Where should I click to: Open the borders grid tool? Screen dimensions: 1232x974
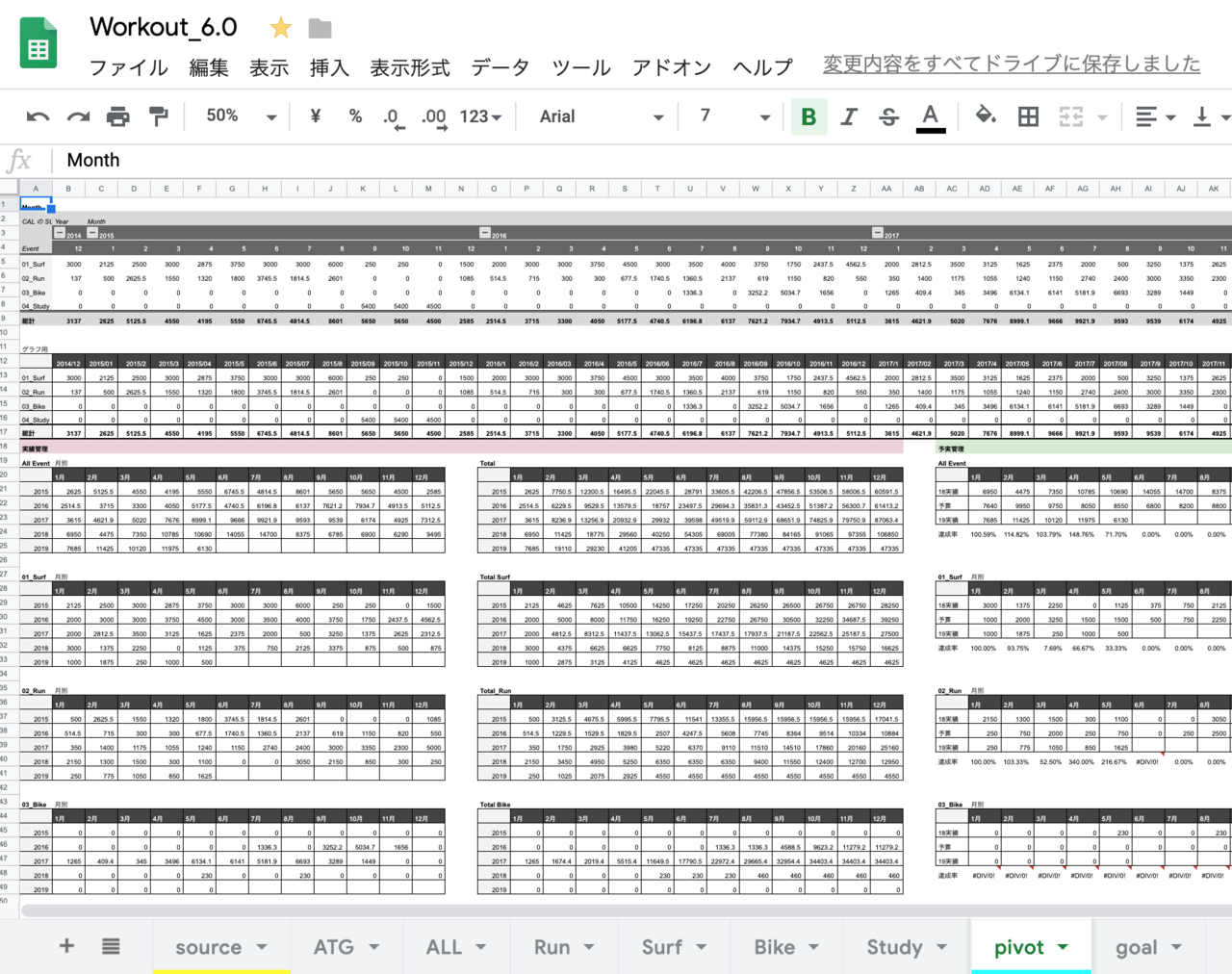[1028, 116]
